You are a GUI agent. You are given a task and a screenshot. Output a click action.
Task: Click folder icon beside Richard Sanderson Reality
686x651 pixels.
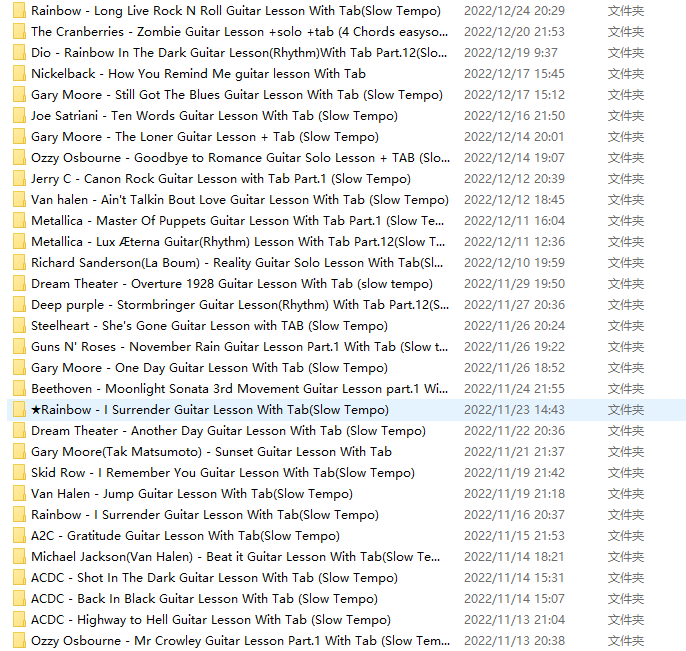point(19,262)
